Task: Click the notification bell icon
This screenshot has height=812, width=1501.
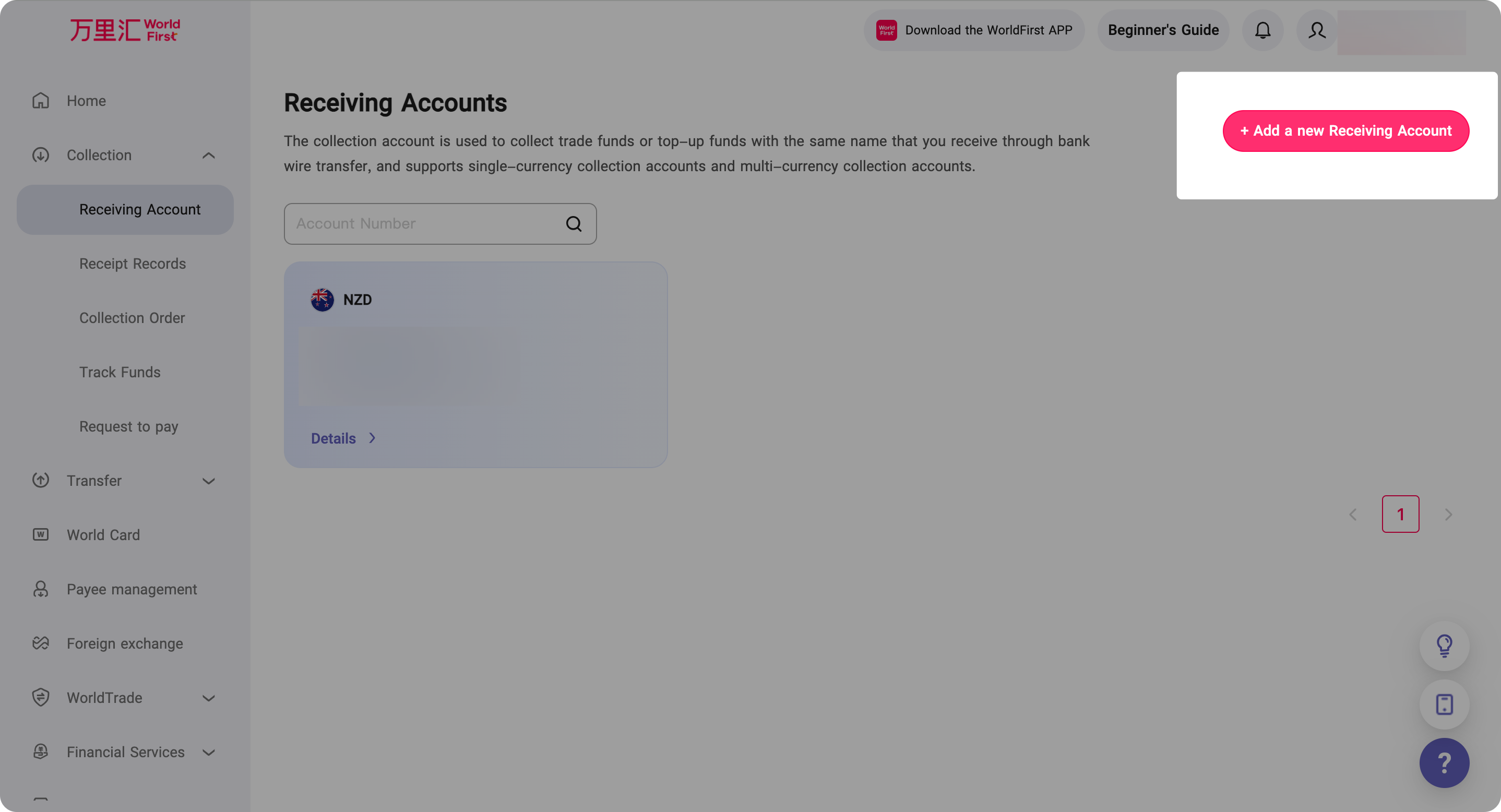Action: click(1262, 30)
